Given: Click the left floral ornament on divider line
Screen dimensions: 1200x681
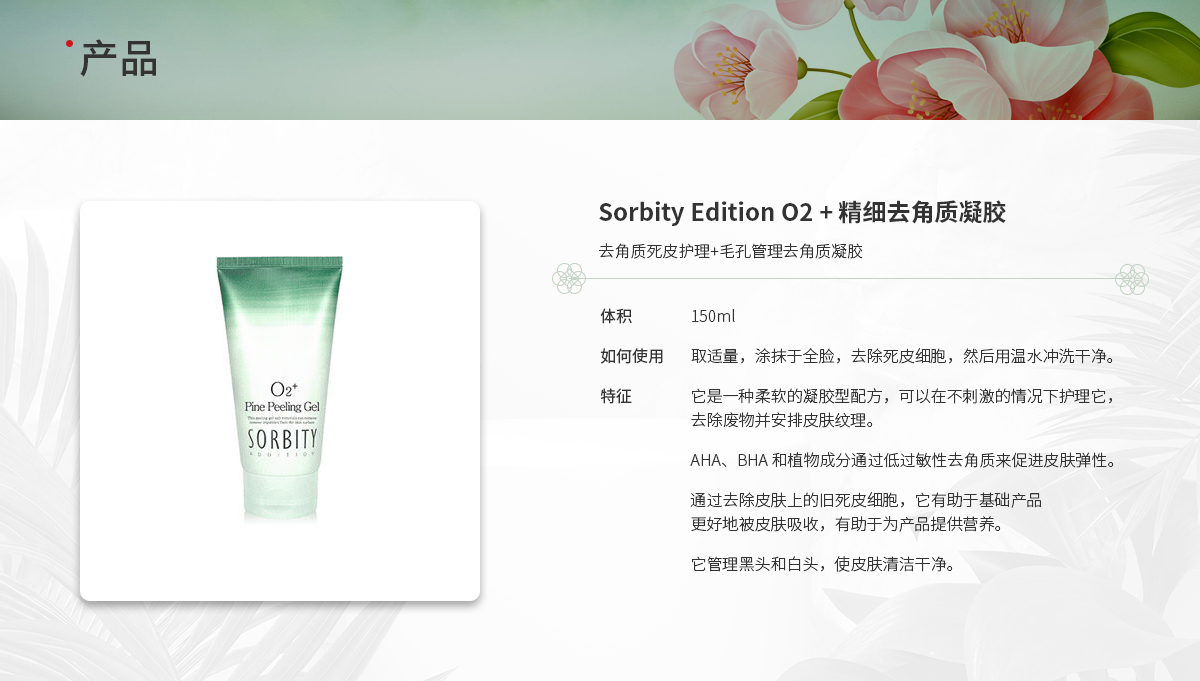Looking at the screenshot, I should pos(569,278).
